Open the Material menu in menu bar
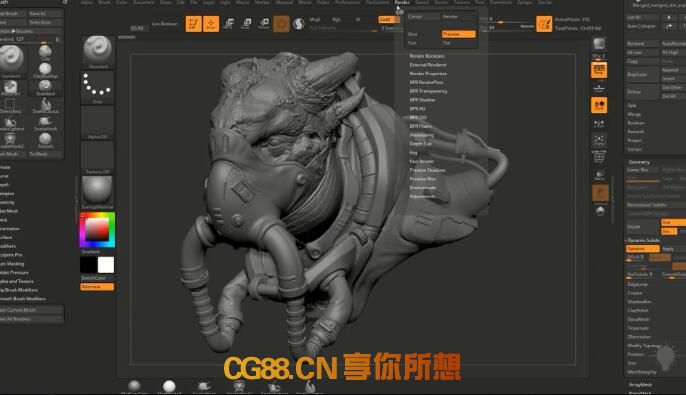Screen dimensions: 686x395 [284, 3]
